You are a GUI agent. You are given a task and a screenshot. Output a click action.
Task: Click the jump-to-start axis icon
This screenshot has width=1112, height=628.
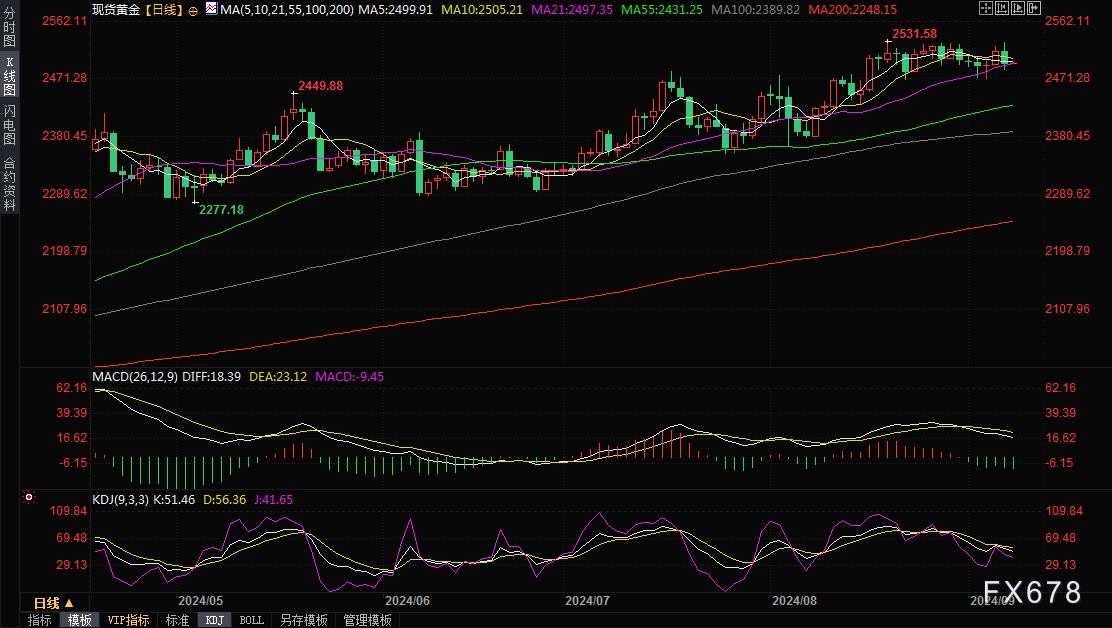[1002, 9]
